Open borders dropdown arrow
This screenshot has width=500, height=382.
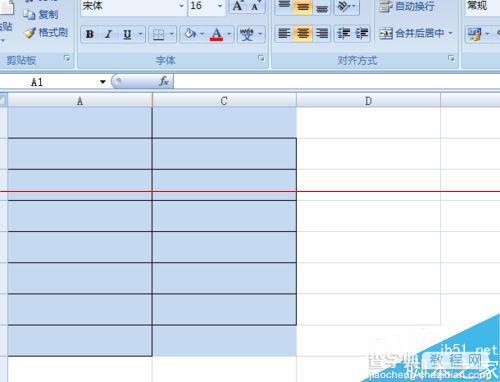[x=171, y=34]
